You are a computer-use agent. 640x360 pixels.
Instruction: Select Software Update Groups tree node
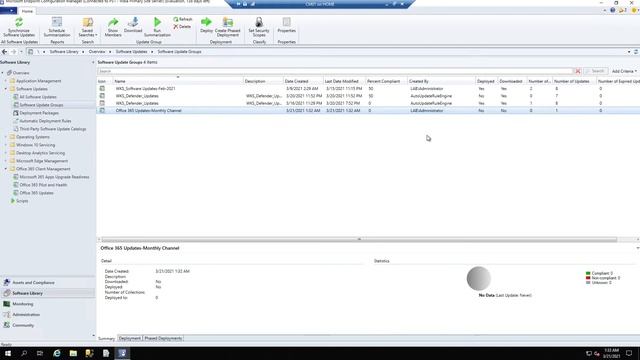pos(41,105)
